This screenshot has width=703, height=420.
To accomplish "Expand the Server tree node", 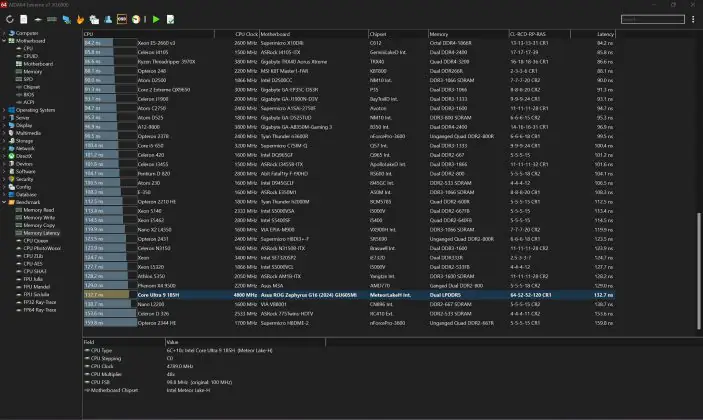I will tap(4, 117).
